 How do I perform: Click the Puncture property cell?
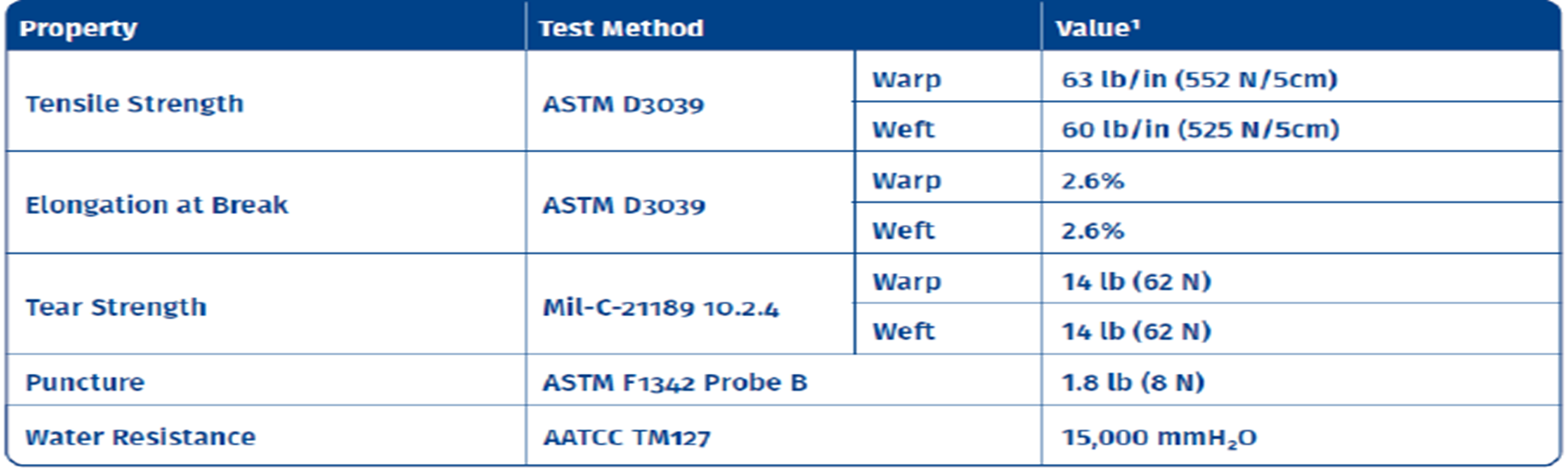tap(85, 382)
